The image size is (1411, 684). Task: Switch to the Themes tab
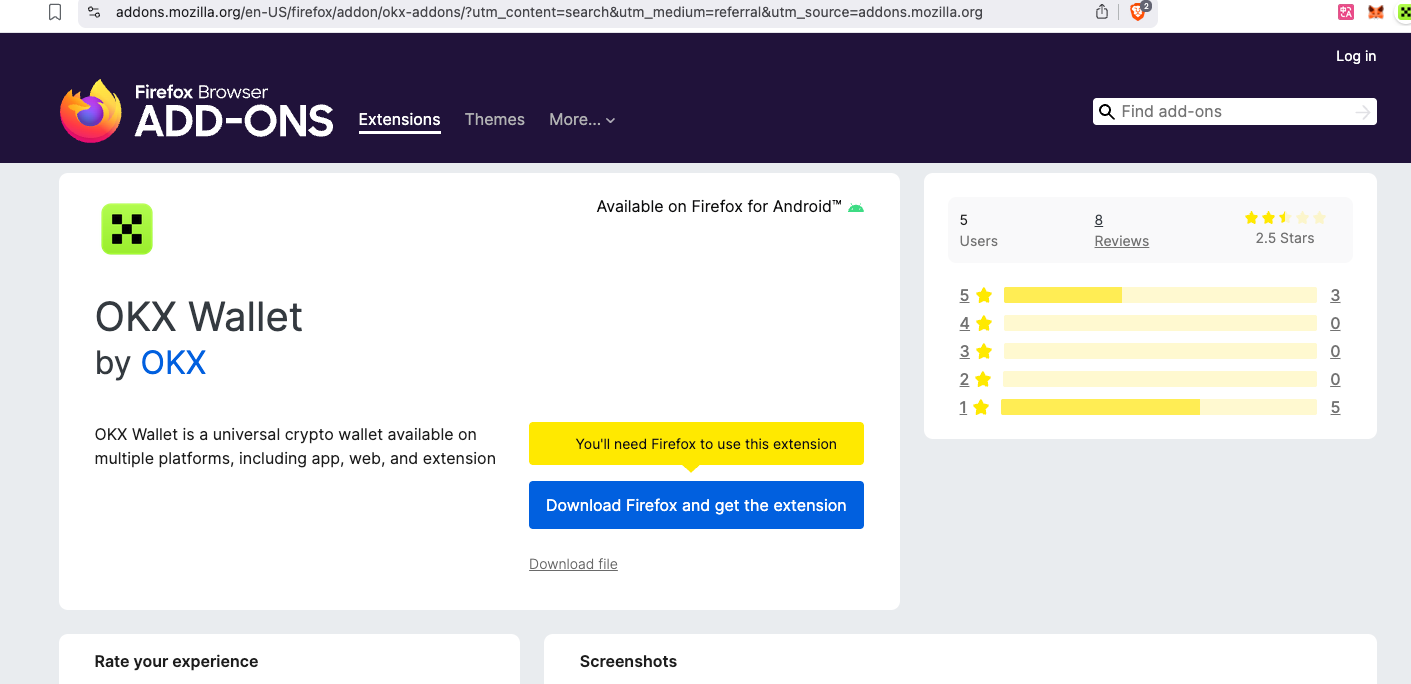(494, 120)
